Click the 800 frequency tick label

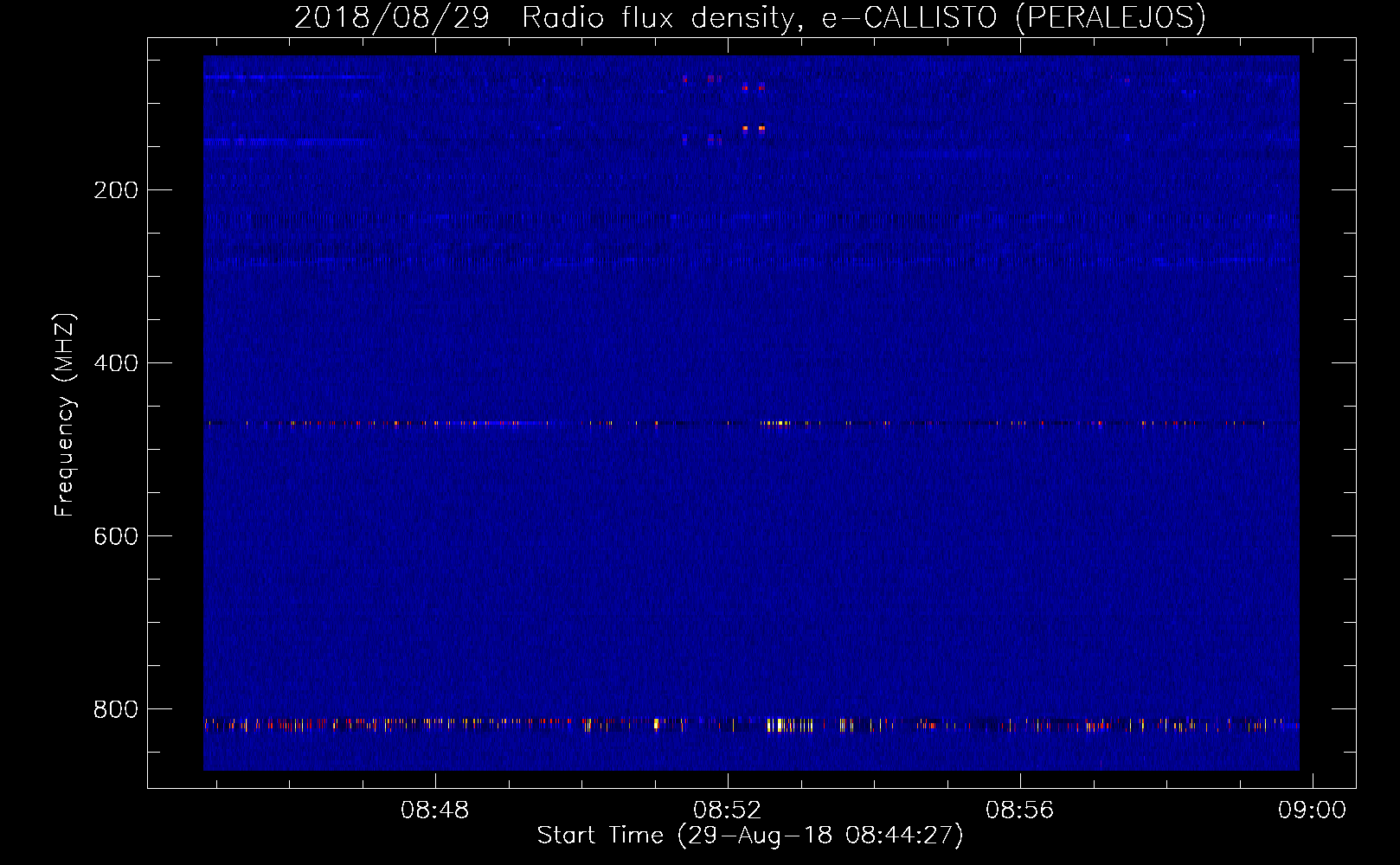click(116, 709)
